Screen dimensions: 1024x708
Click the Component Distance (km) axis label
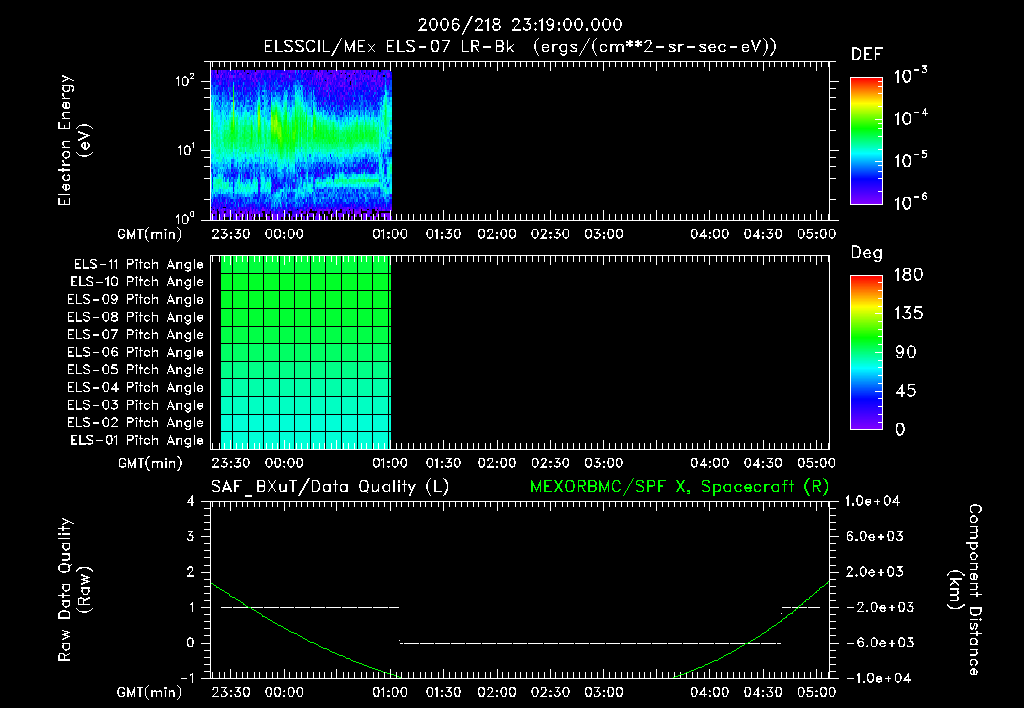(x=964, y=590)
